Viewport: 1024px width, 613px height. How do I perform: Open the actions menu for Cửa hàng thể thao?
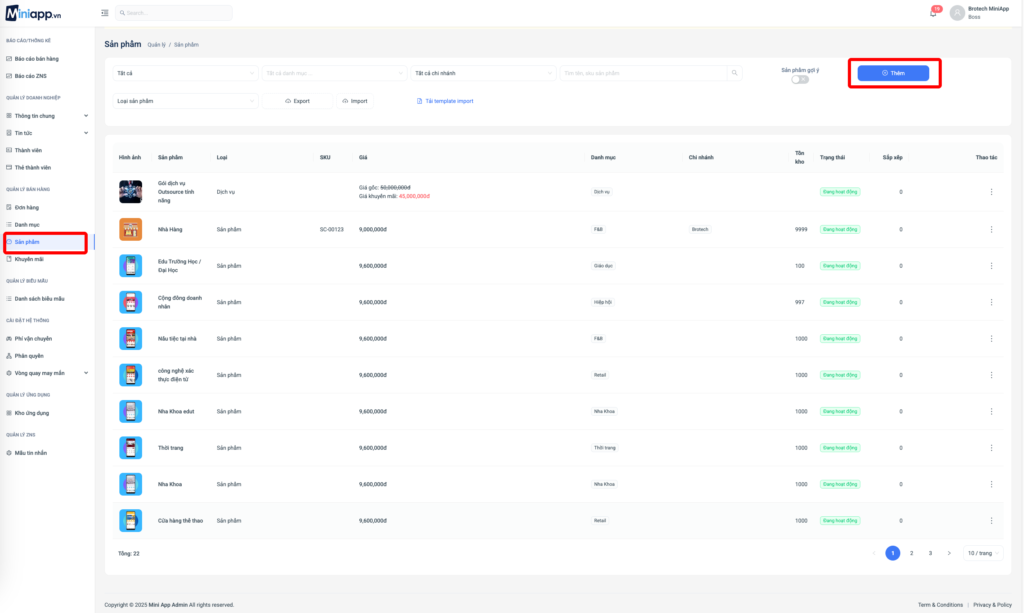click(991, 520)
